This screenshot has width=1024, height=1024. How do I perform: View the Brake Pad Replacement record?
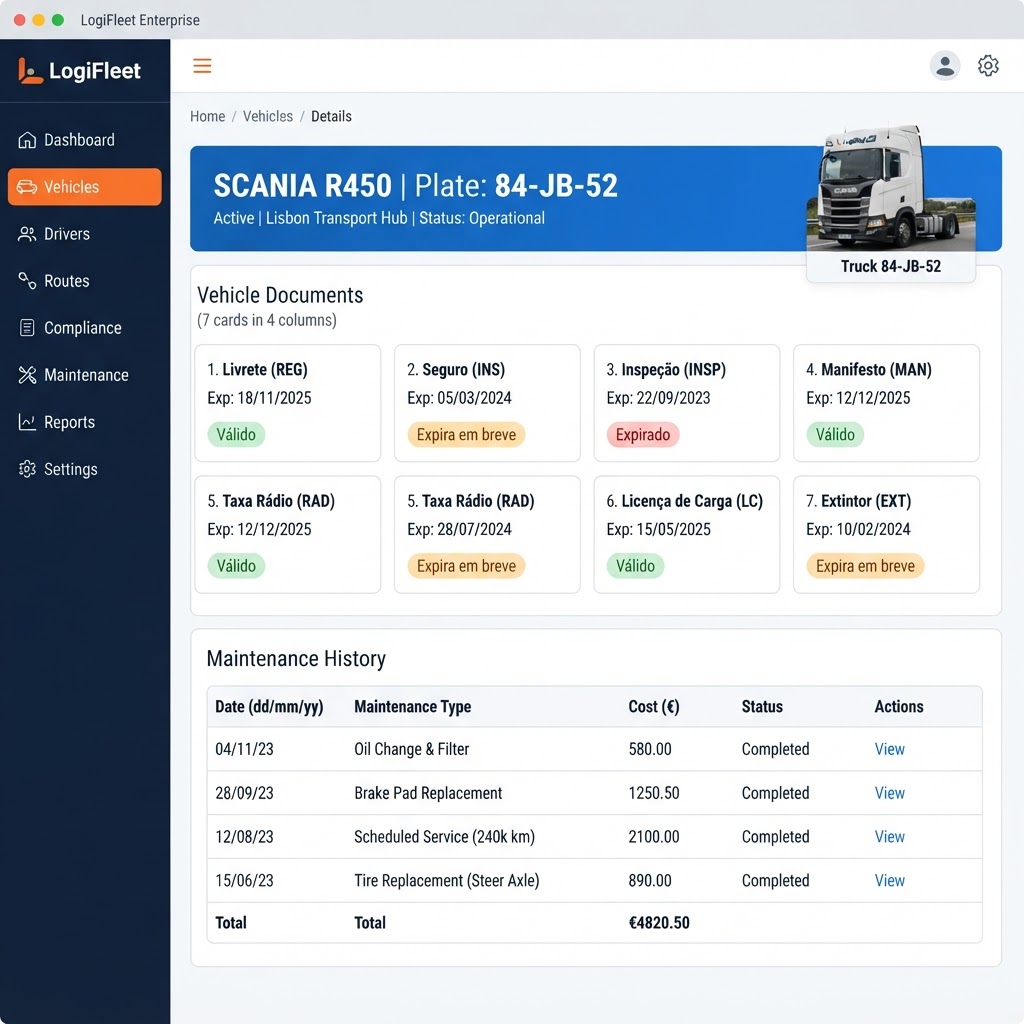[x=889, y=793]
